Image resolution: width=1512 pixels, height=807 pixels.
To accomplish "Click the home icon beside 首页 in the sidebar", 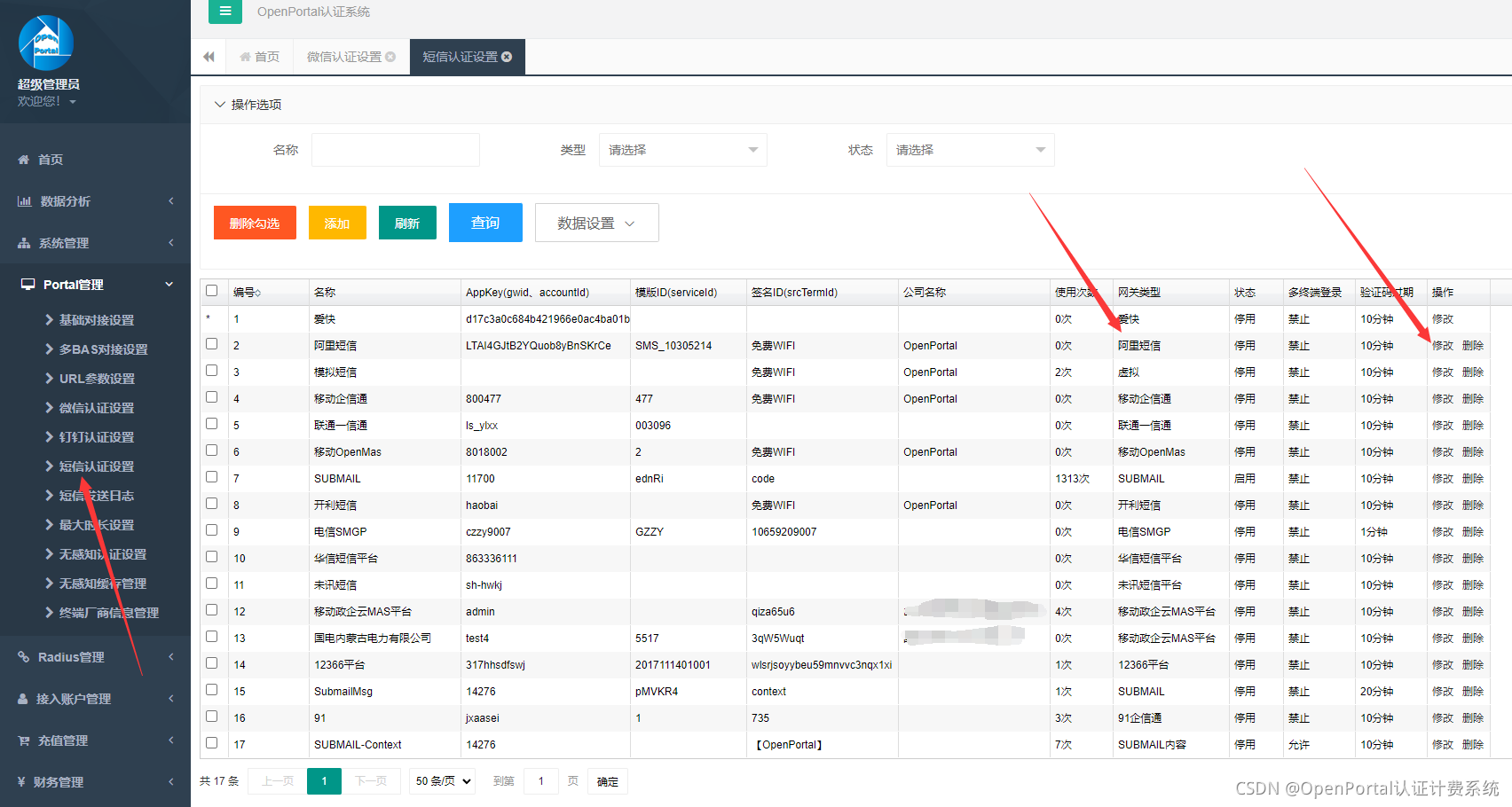I will [24, 160].
